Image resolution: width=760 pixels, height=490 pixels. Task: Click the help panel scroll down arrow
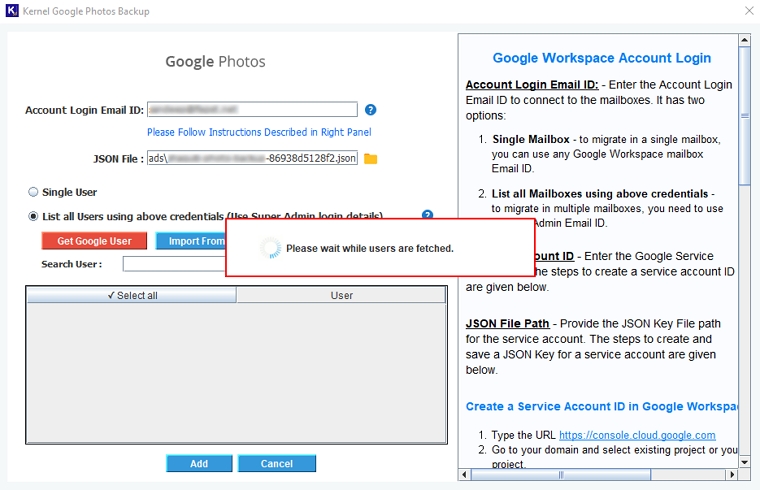[744, 462]
